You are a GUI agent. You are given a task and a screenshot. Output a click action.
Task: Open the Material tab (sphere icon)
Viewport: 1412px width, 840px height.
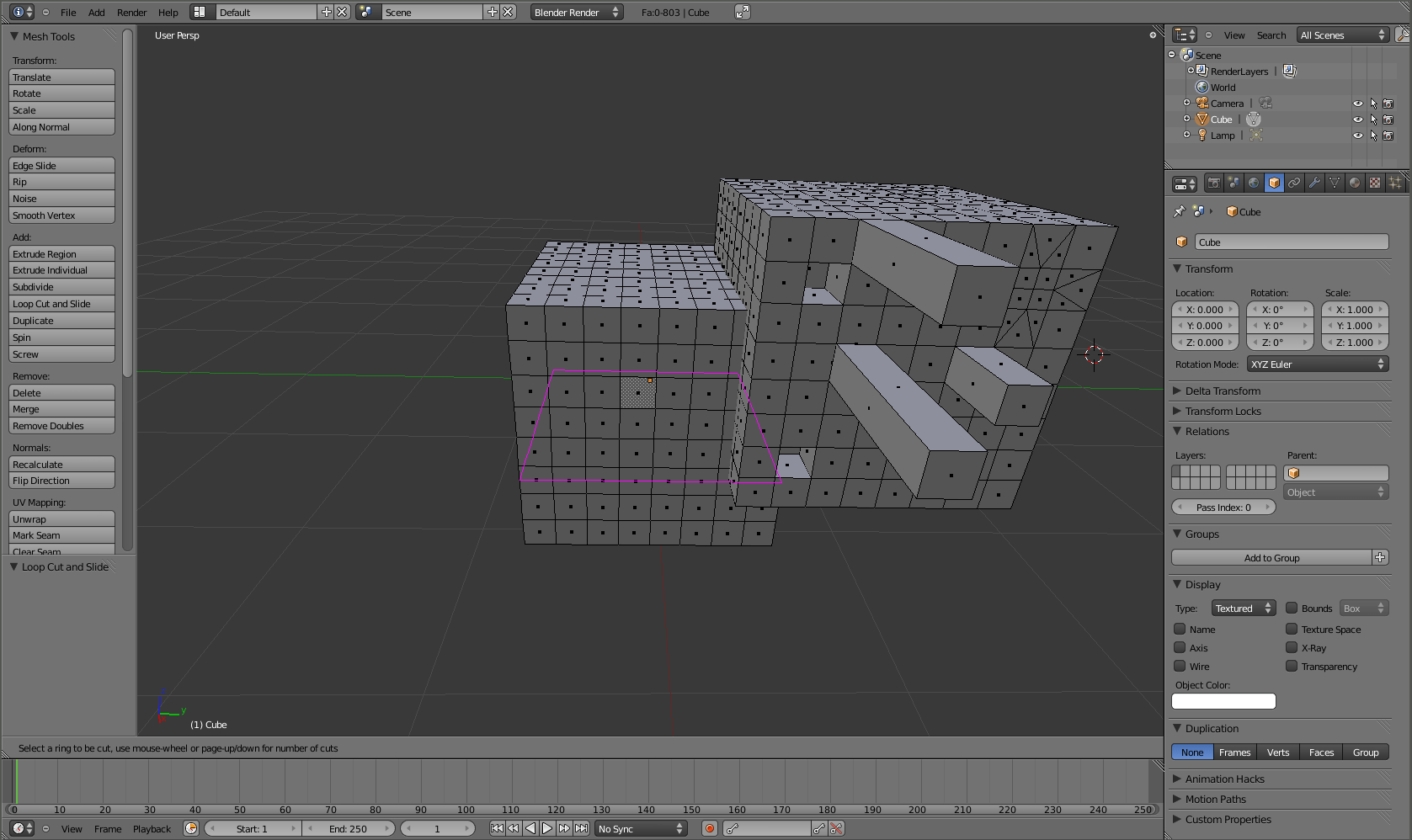[1355, 183]
